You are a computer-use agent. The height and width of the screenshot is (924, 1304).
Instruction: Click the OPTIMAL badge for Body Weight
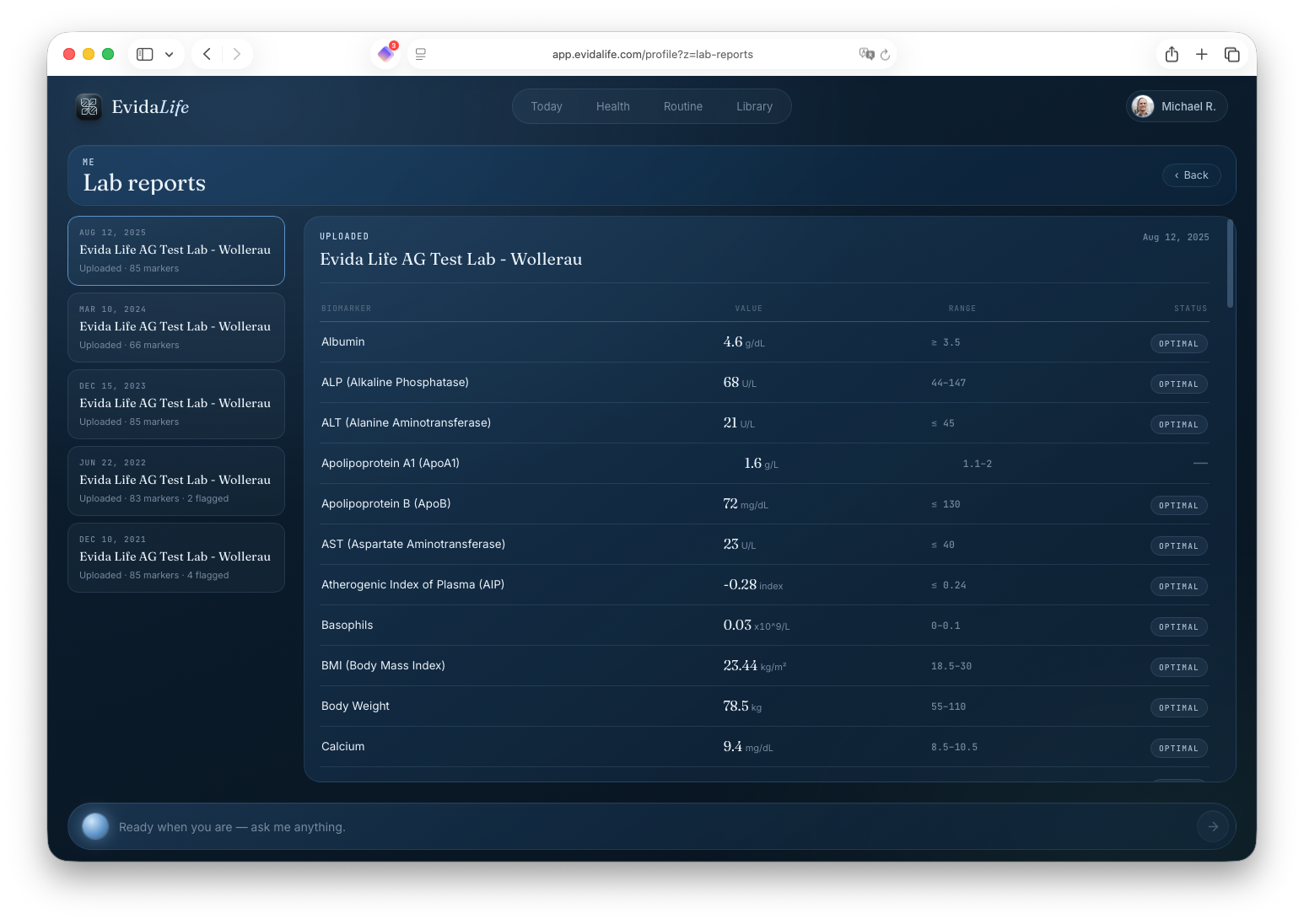(1178, 707)
